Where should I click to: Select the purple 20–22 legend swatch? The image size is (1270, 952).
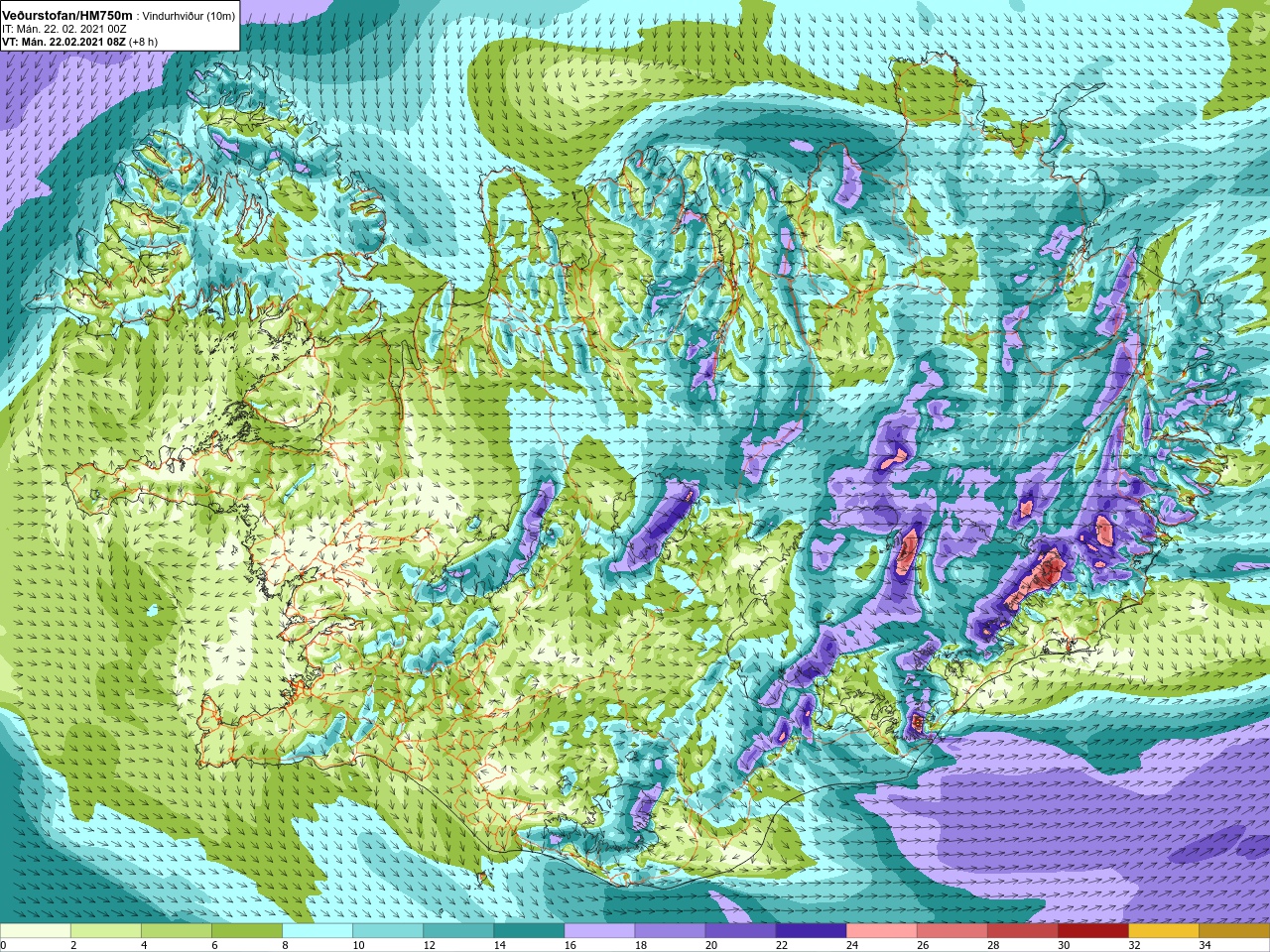coord(740,931)
